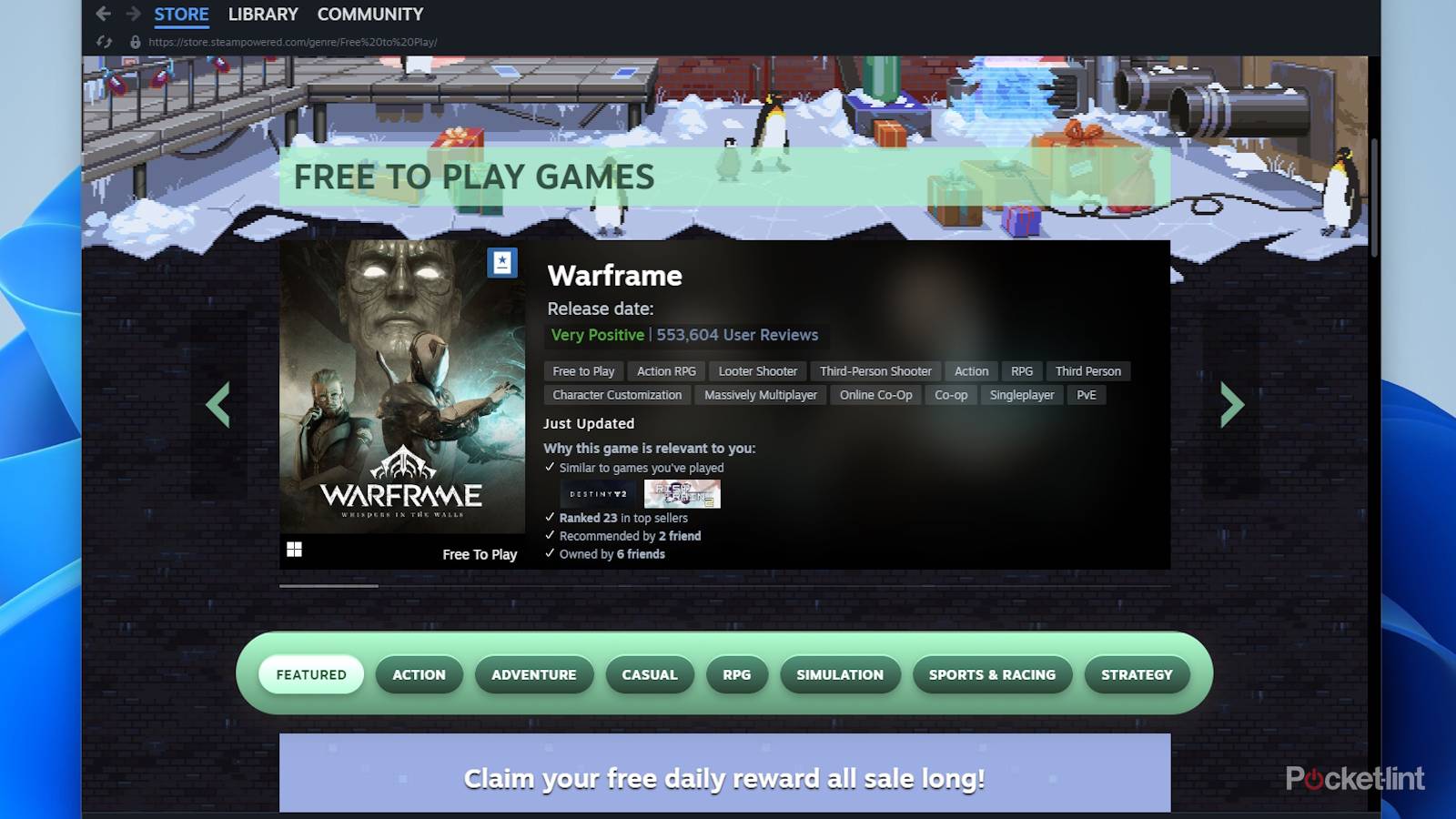Filter by Sports & Racing category
Viewport: 1456px width, 819px height.
click(992, 675)
